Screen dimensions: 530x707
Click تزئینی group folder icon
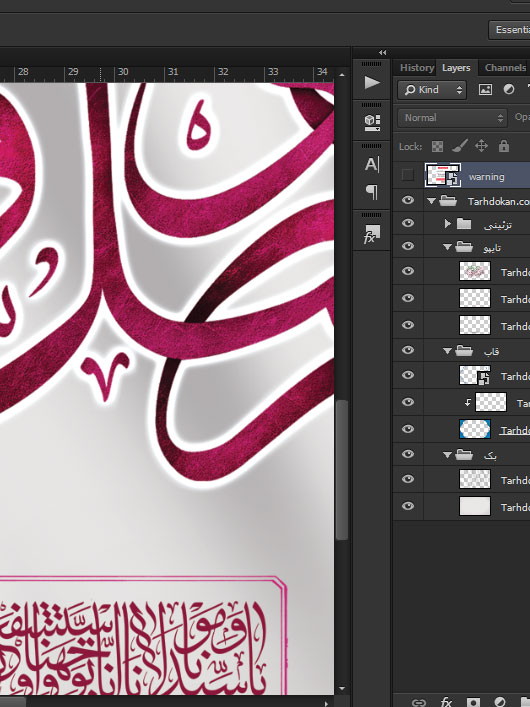[464, 224]
